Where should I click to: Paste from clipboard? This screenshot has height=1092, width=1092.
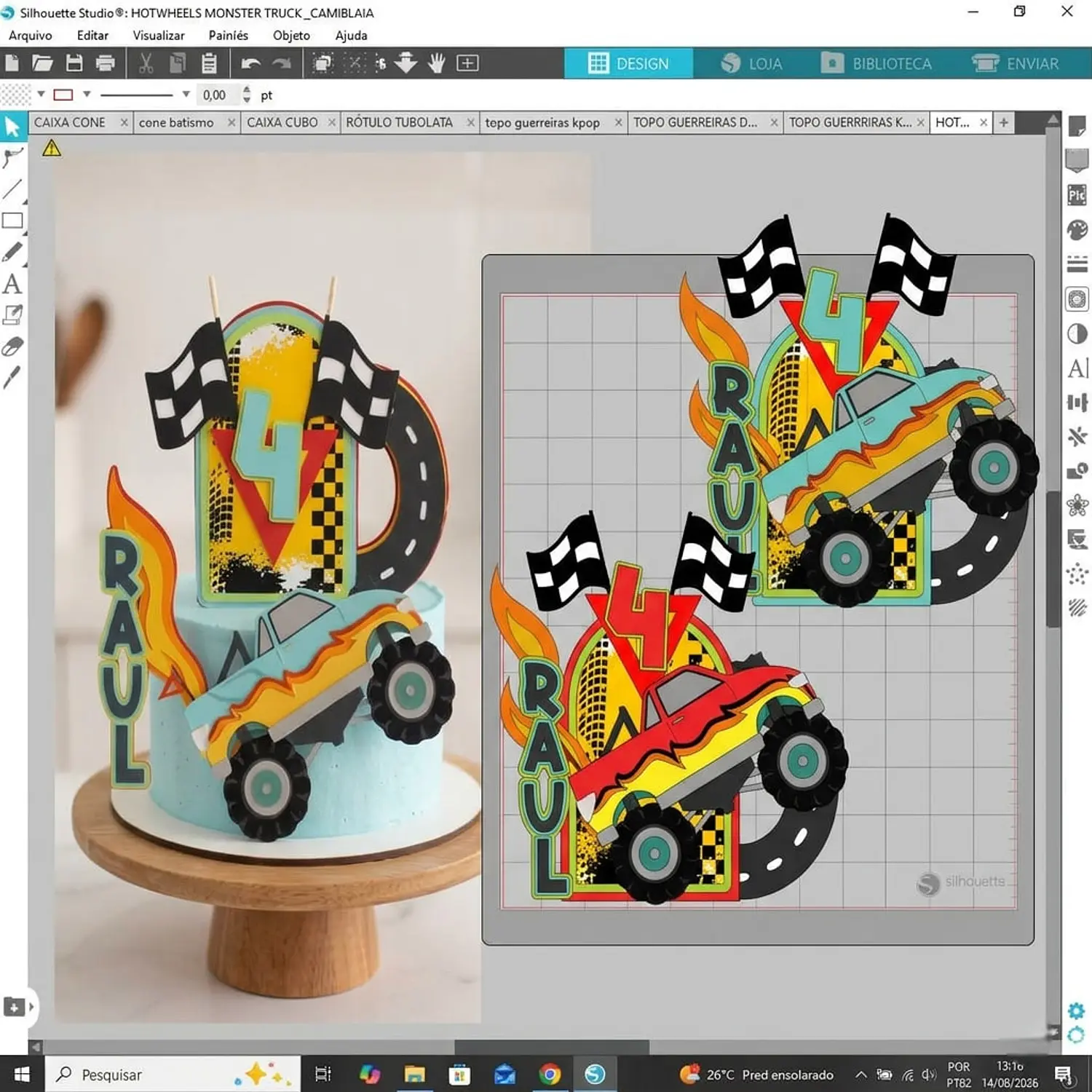[x=209, y=63]
